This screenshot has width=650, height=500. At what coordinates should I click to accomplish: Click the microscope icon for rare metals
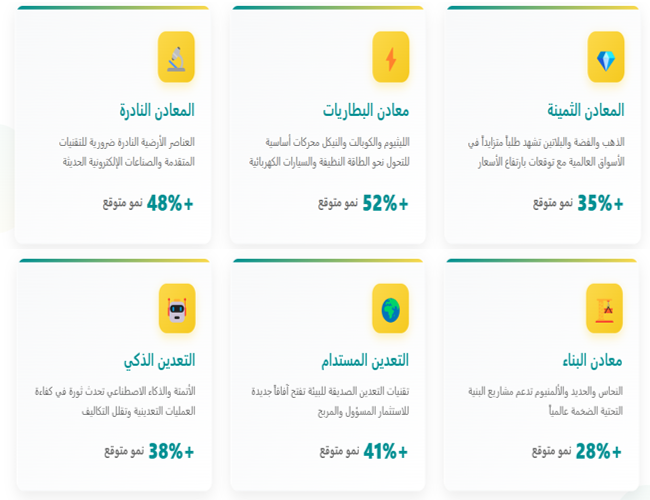[176, 56]
